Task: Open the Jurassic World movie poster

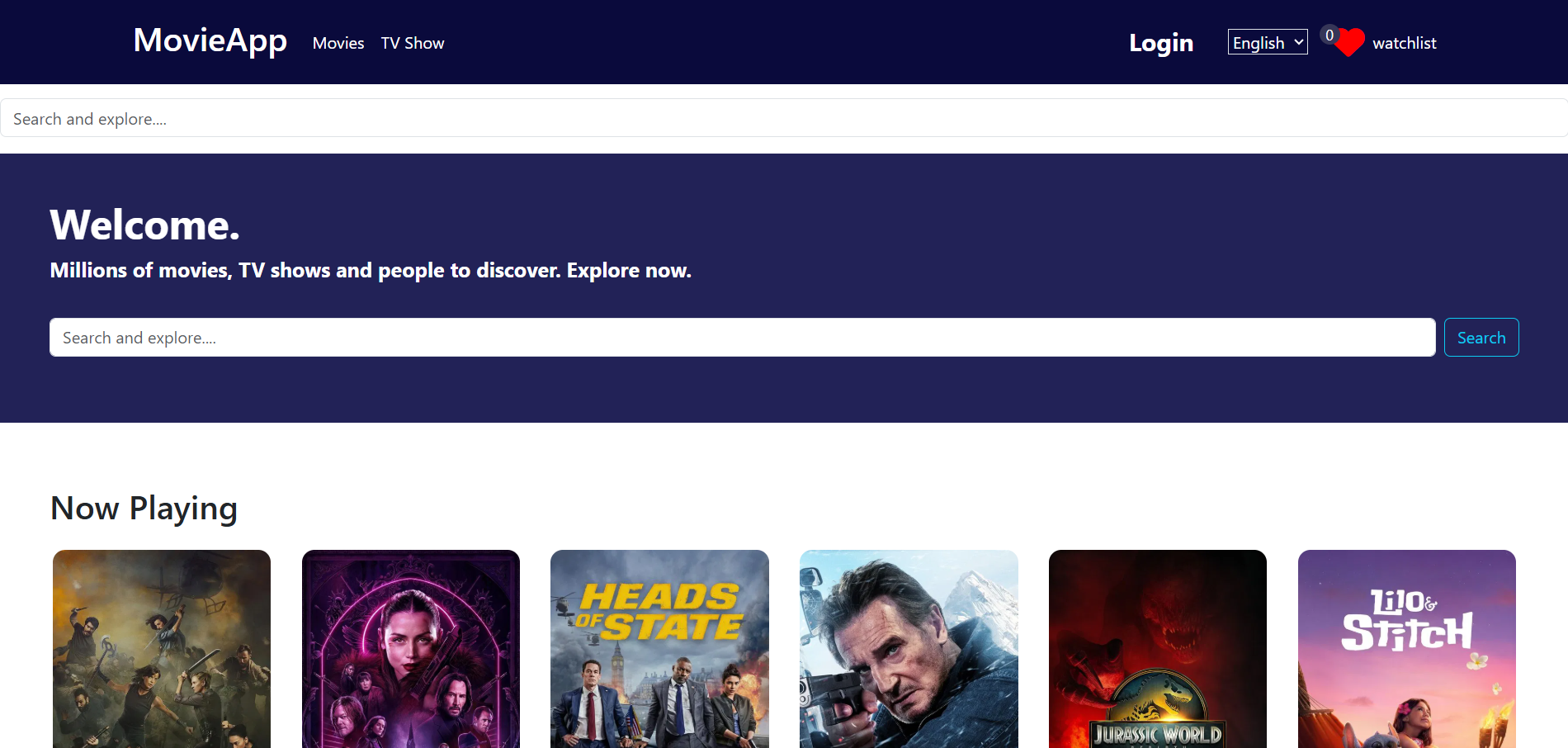Action: click(x=1158, y=649)
